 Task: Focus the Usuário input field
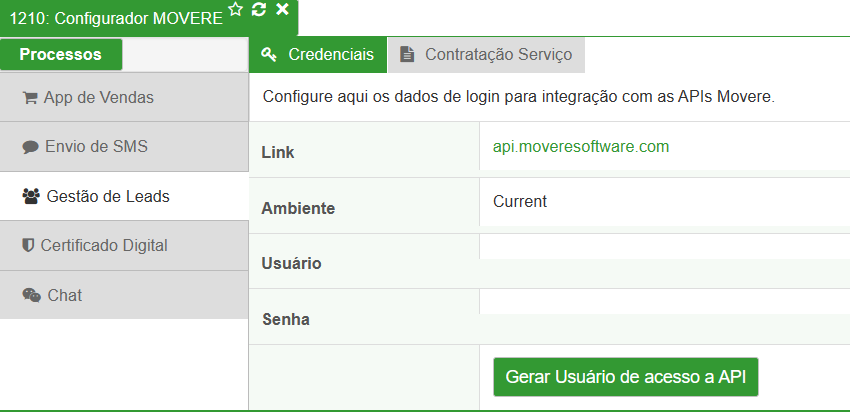pos(665,247)
